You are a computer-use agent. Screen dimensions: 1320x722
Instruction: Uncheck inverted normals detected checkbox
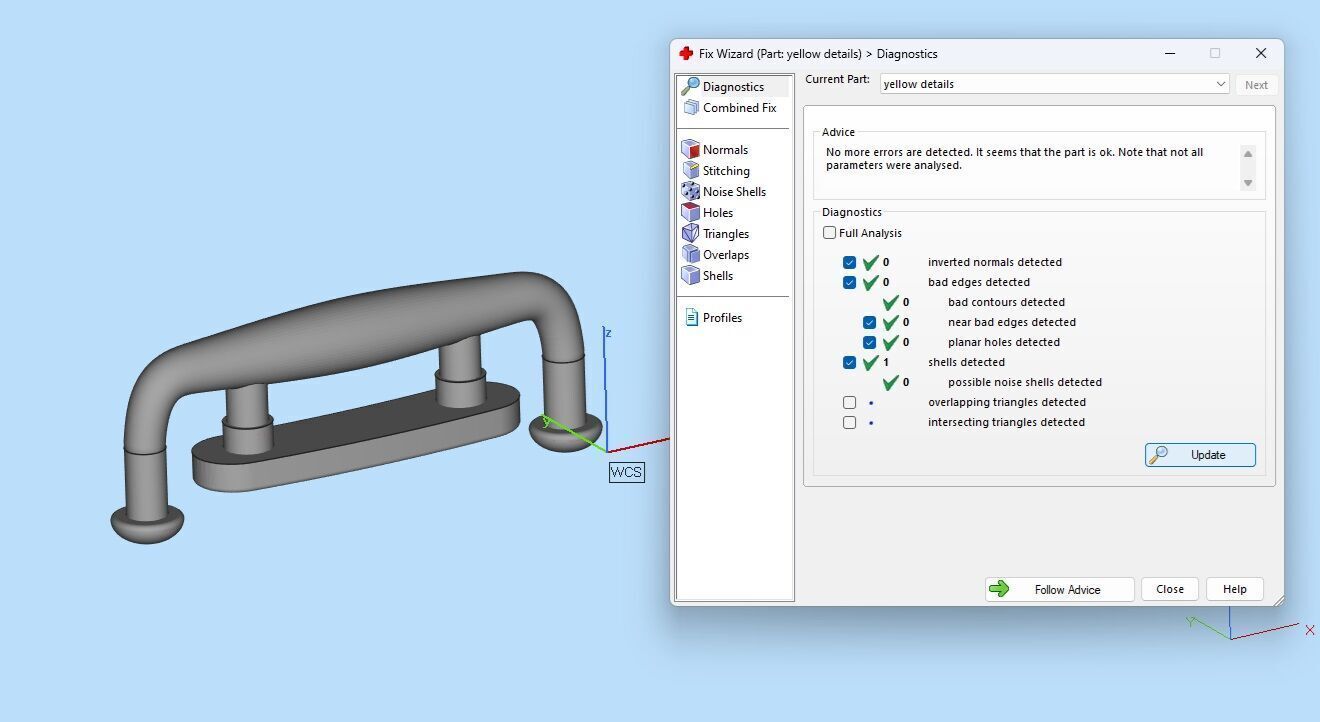tap(850, 263)
